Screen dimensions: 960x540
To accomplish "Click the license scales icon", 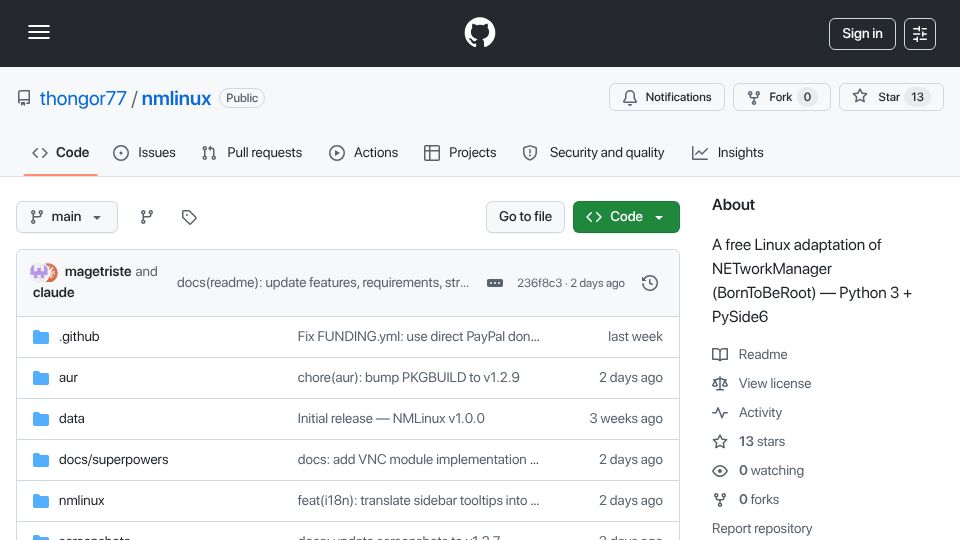I will pyautogui.click(x=720, y=383).
